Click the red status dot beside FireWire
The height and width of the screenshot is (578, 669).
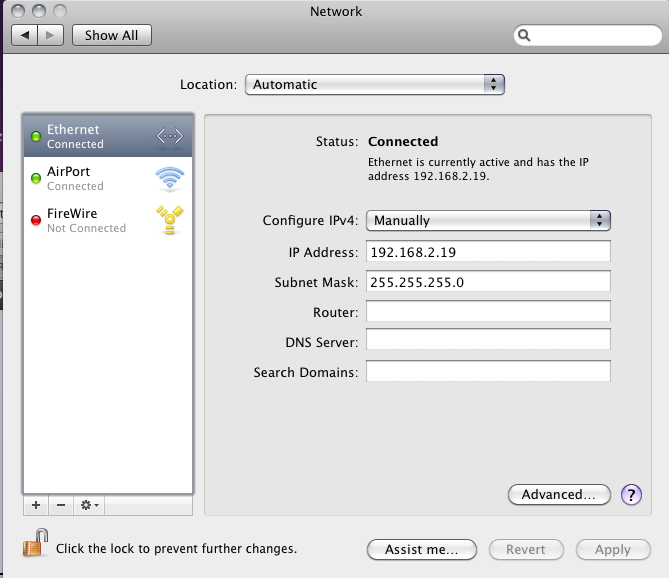click(36, 220)
